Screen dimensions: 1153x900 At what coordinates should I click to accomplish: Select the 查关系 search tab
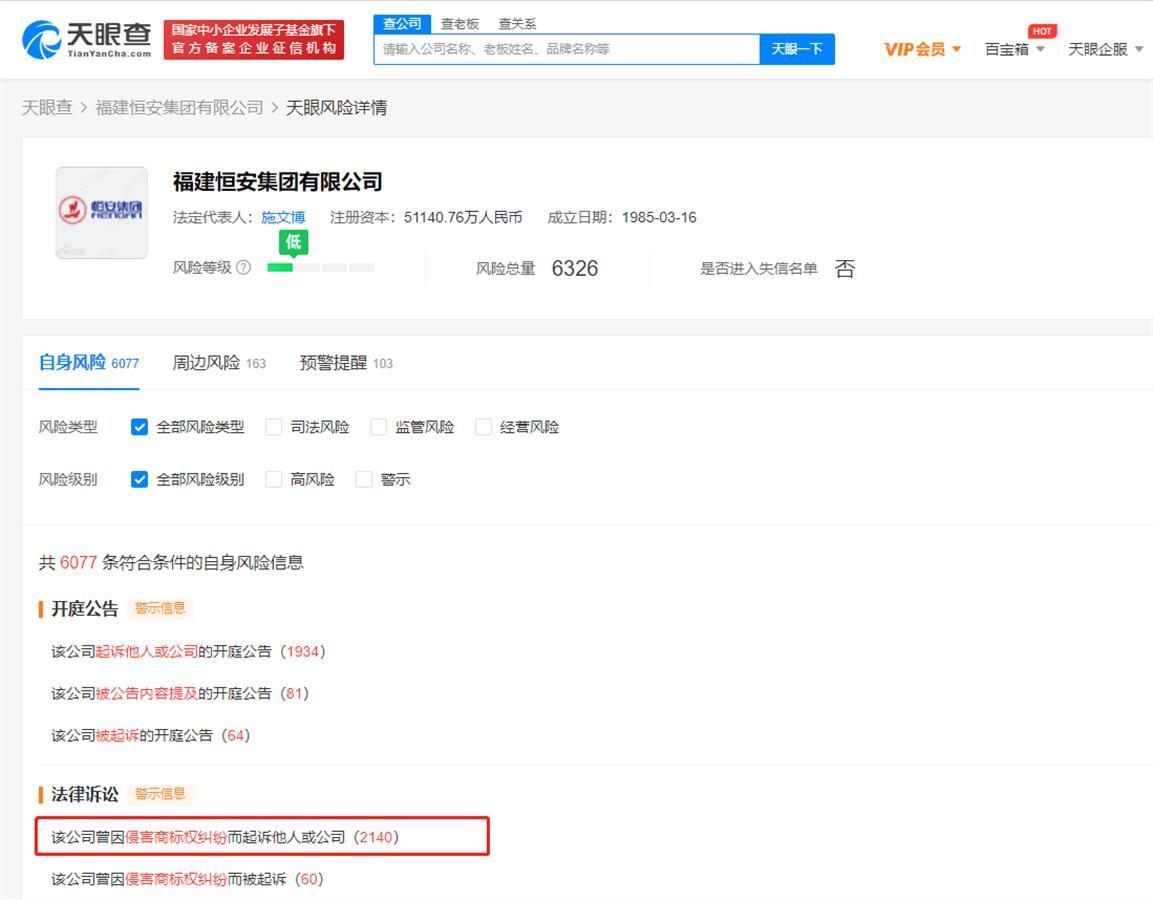(517, 24)
